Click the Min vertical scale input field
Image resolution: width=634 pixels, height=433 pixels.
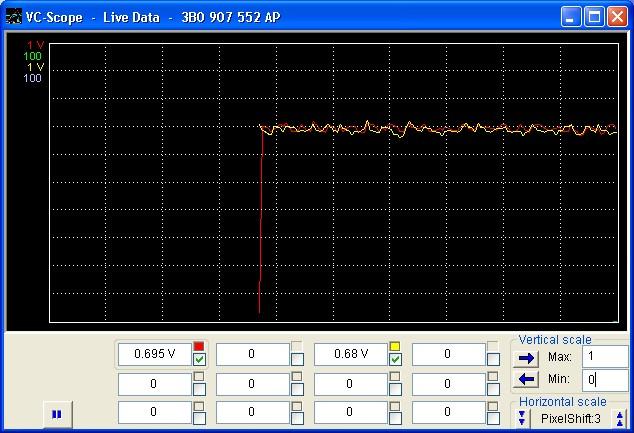coord(605,380)
